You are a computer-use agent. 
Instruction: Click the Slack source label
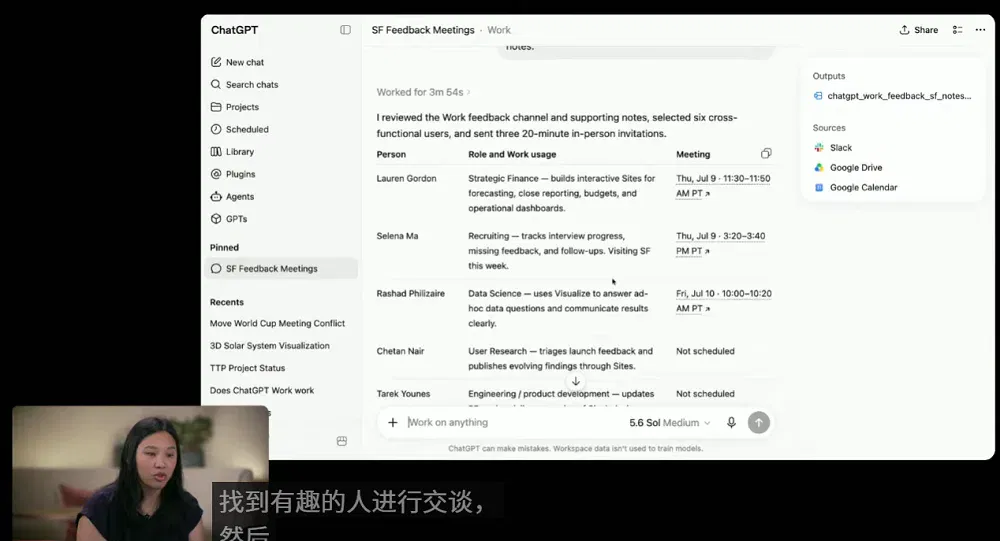click(x=841, y=147)
